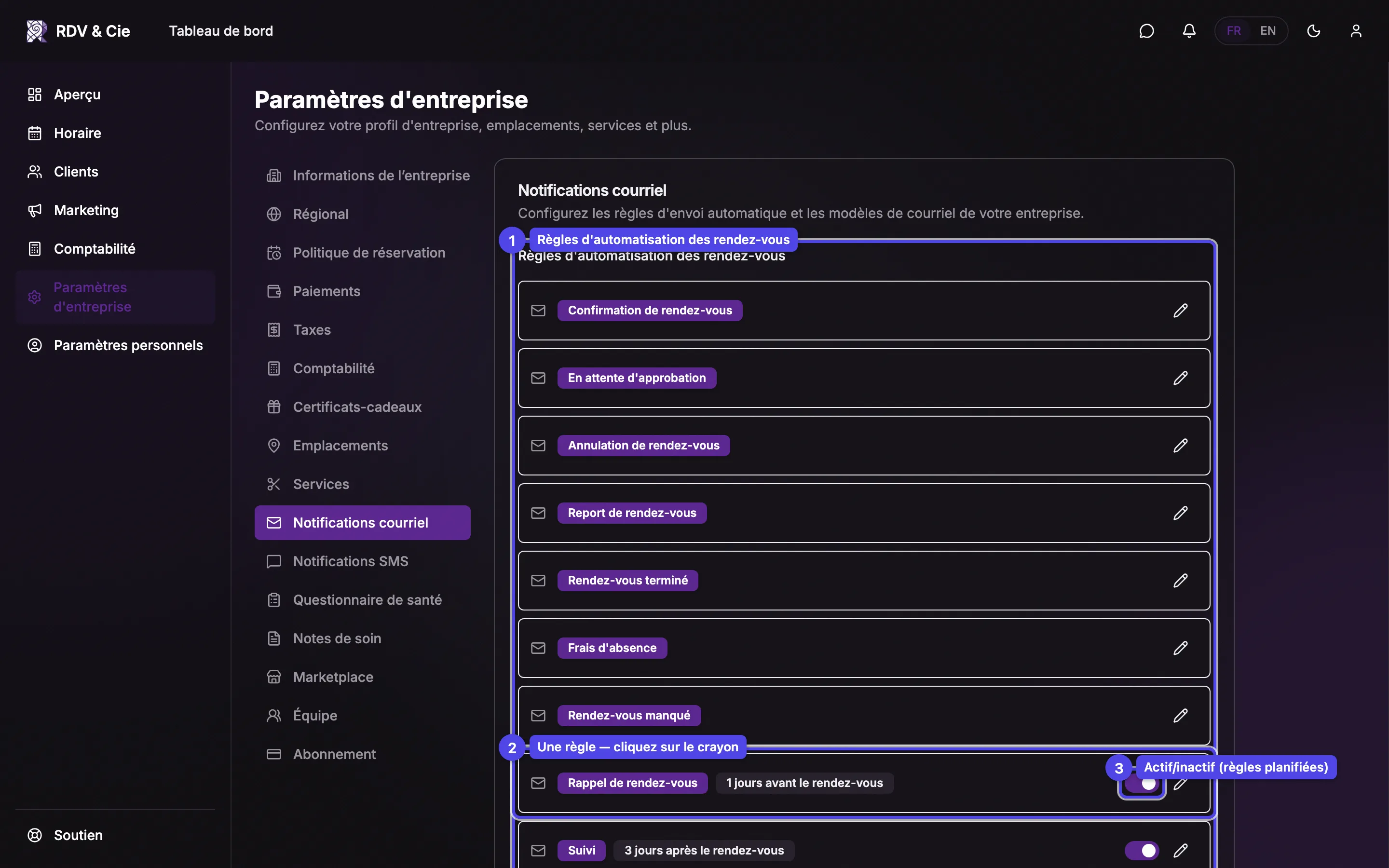
Task: Select Paramètres d'entreprise in the sidebar
Action: click(115, 297)
